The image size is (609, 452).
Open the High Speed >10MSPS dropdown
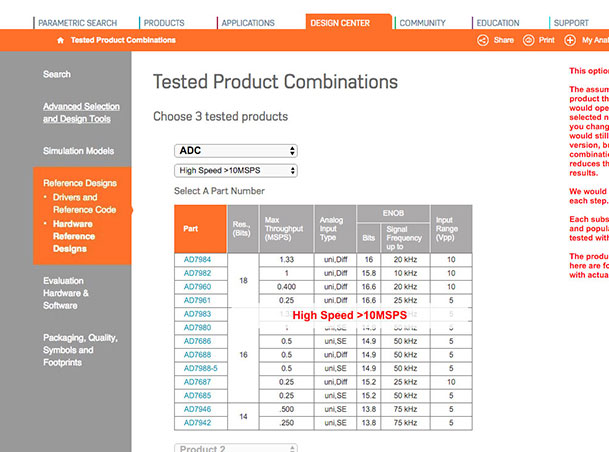click(x=236, y=171)
